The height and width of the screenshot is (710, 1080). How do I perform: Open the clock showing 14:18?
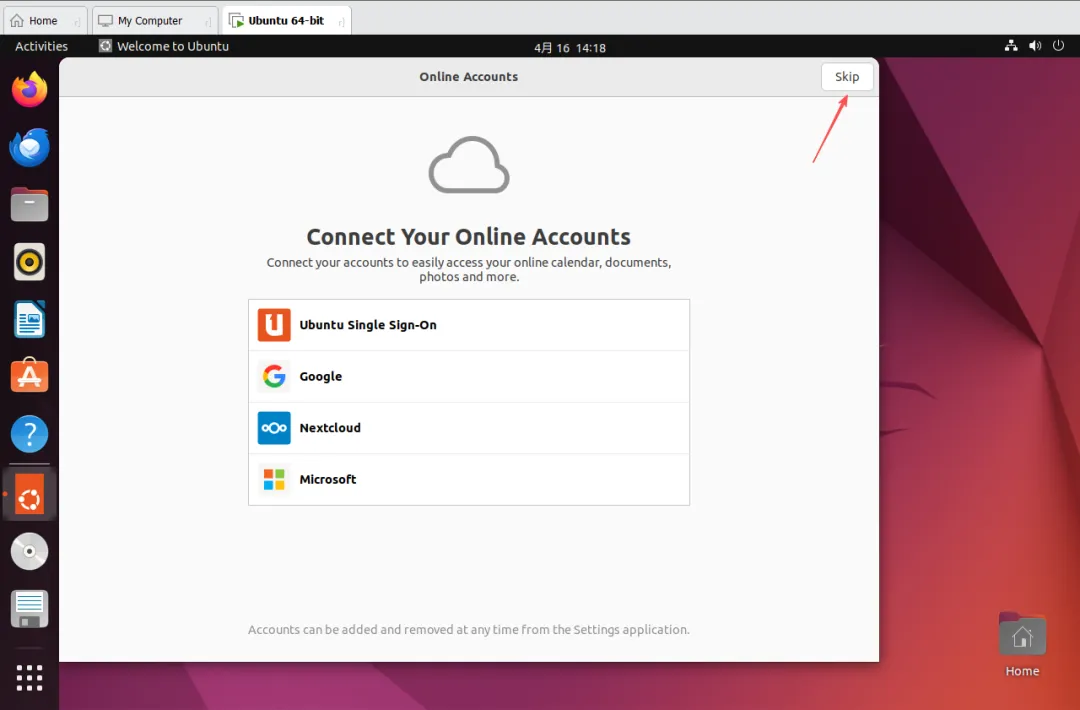point(570,48)
